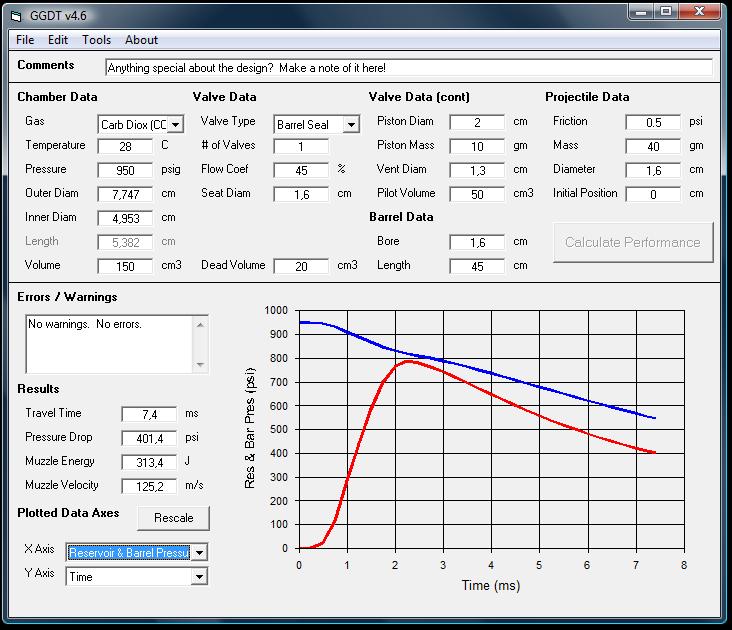
Task: Click the GGDT app icon in title bar
Action: [x=16, y=14]
